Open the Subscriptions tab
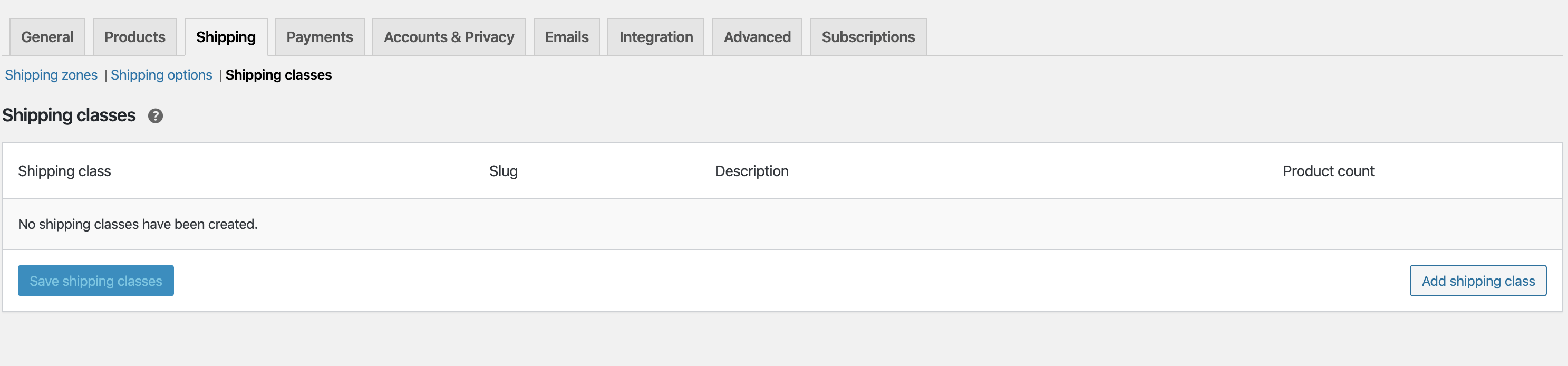 [867, 37]
